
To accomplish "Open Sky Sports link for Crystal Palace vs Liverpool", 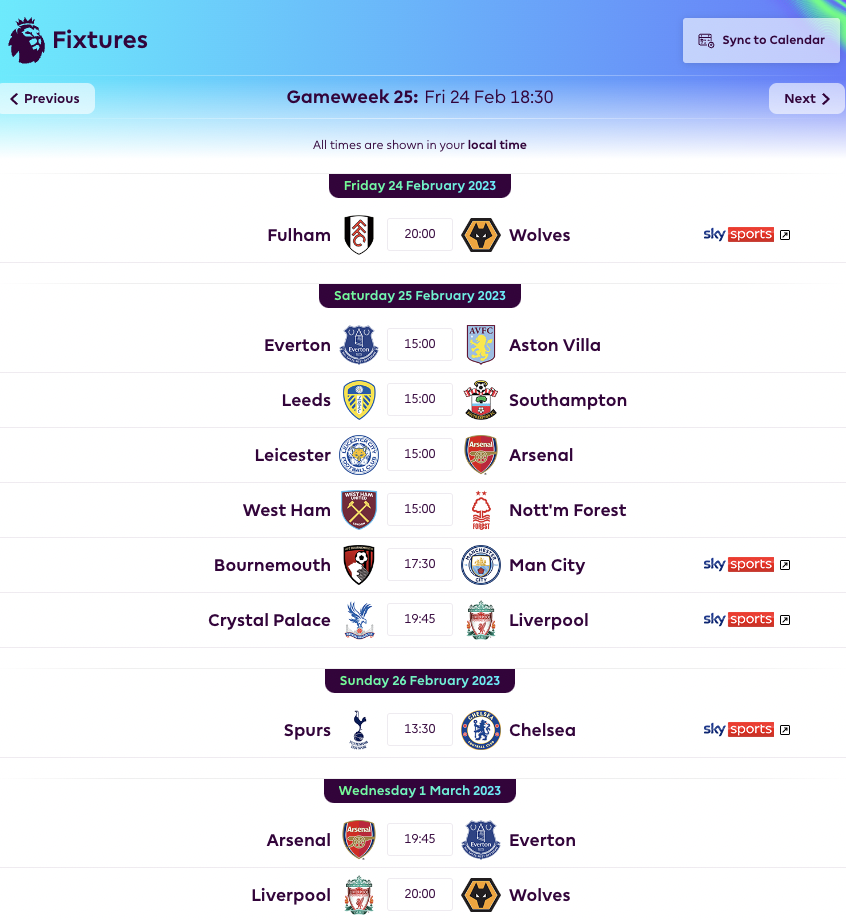I will (740, 619).
